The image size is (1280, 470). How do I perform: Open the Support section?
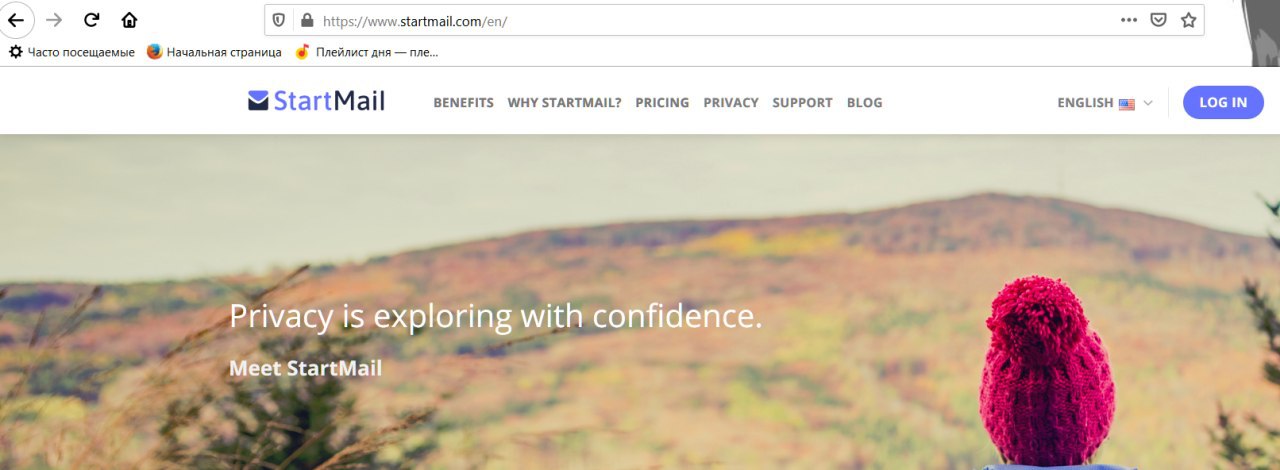[802, 103]
